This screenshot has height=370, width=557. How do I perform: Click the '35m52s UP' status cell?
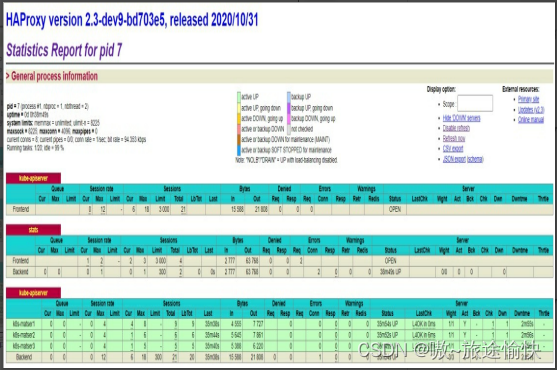pos(387,335)
